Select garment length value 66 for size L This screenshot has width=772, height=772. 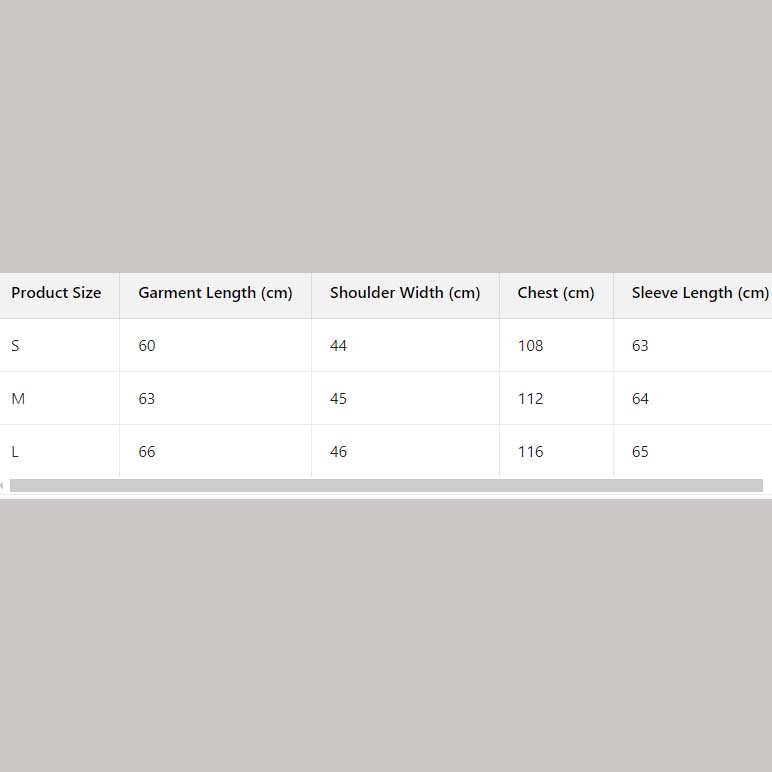[147, 452]
